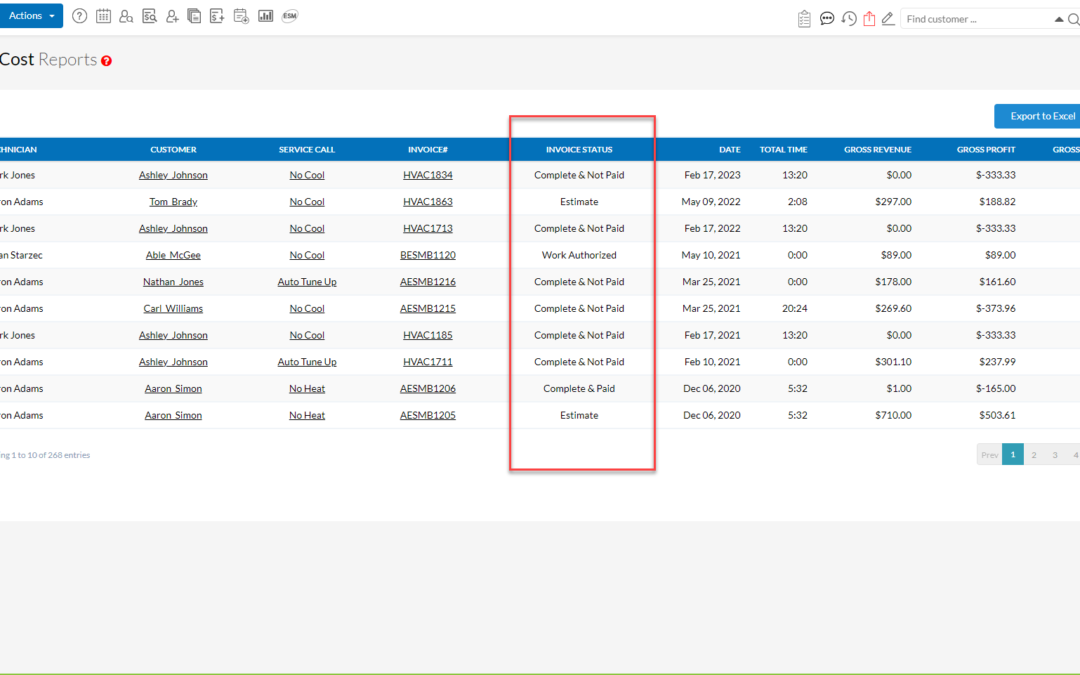
Task: Click the ESM icon in the toolbar
Action: [x=289, y=15]
